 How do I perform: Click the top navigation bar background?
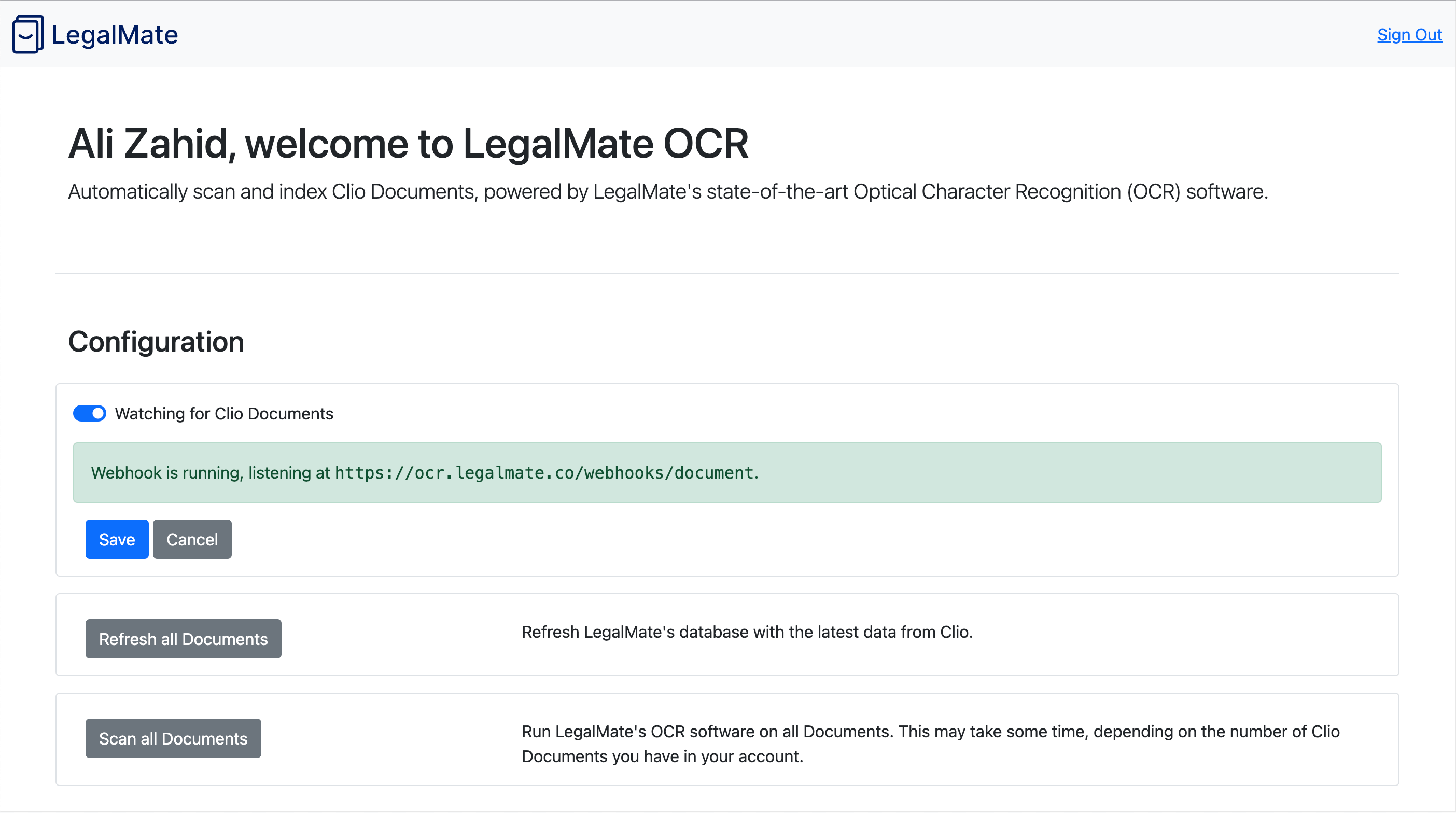click(735, 34)
